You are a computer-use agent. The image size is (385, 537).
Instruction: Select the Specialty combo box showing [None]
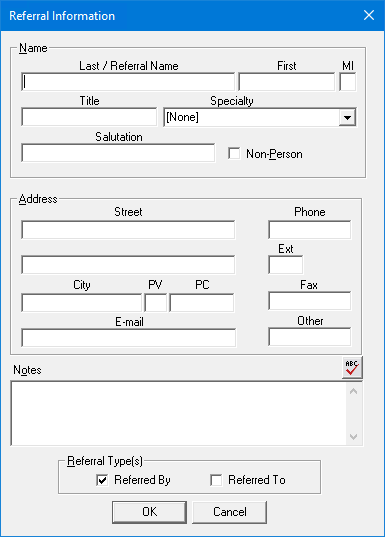click(x=260, y=117)
